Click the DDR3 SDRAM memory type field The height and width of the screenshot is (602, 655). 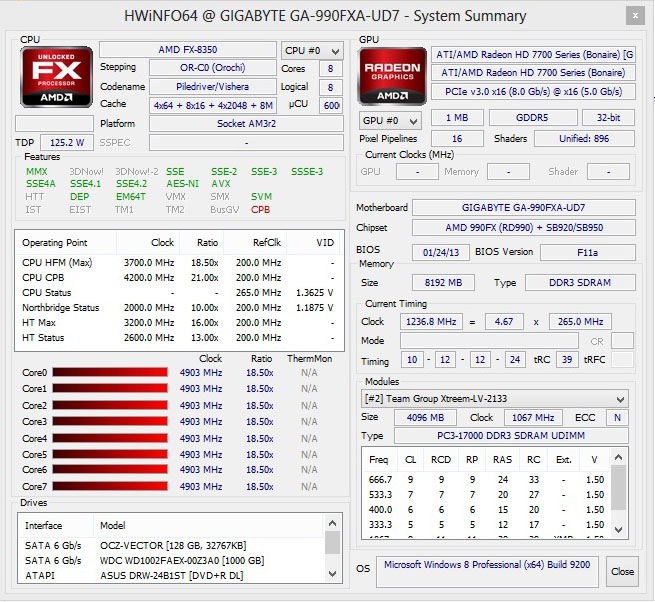click(x=580, y=283)
